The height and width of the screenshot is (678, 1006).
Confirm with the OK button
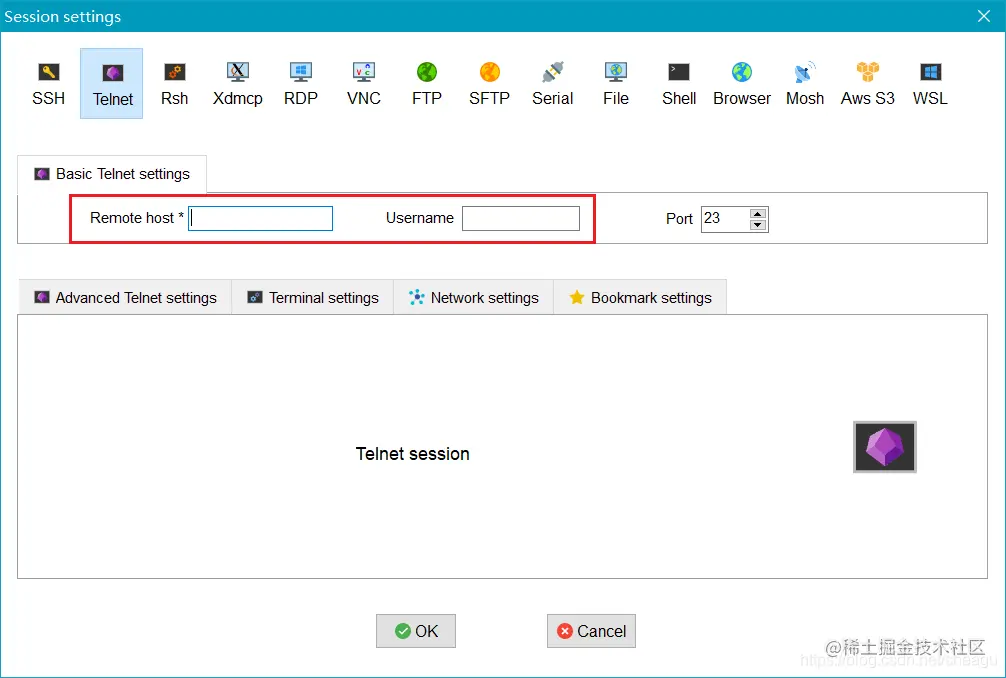(416, 631)
